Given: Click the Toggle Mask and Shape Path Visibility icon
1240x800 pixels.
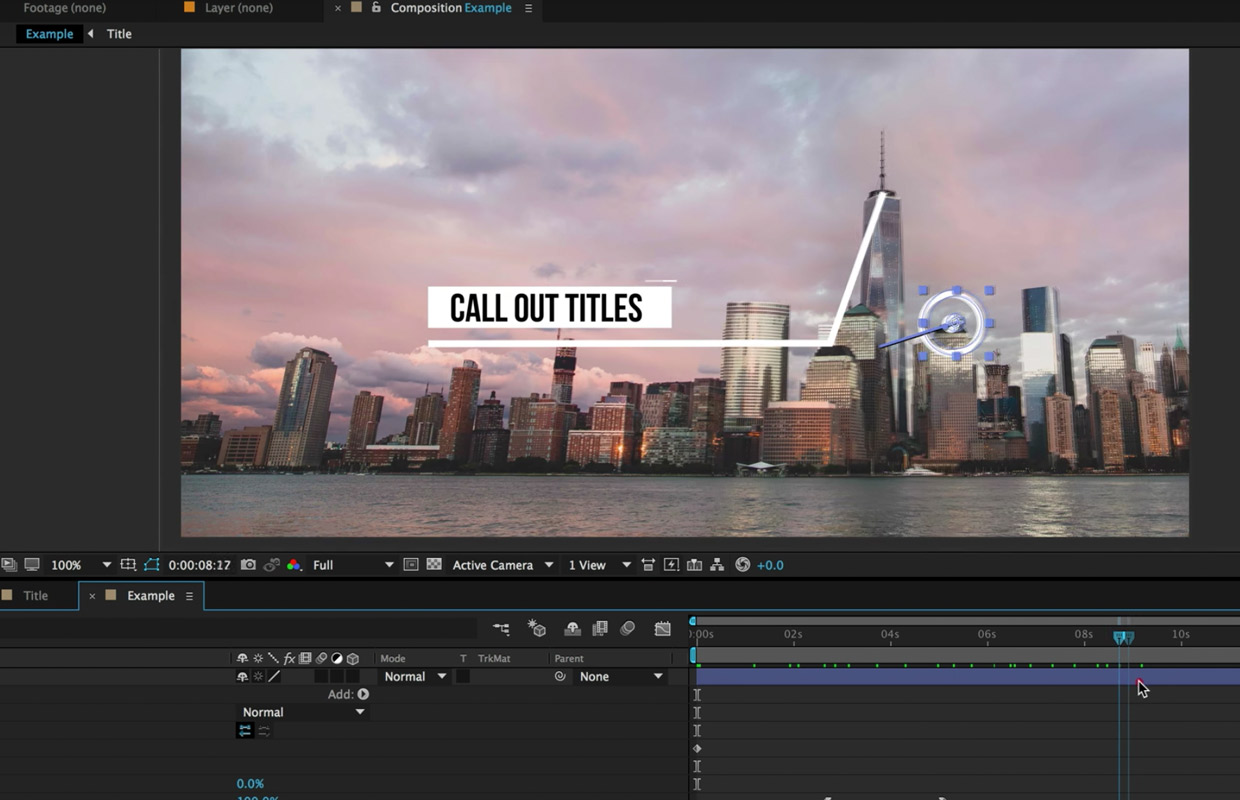Looking at the screenshot, I should click(151, 565).
